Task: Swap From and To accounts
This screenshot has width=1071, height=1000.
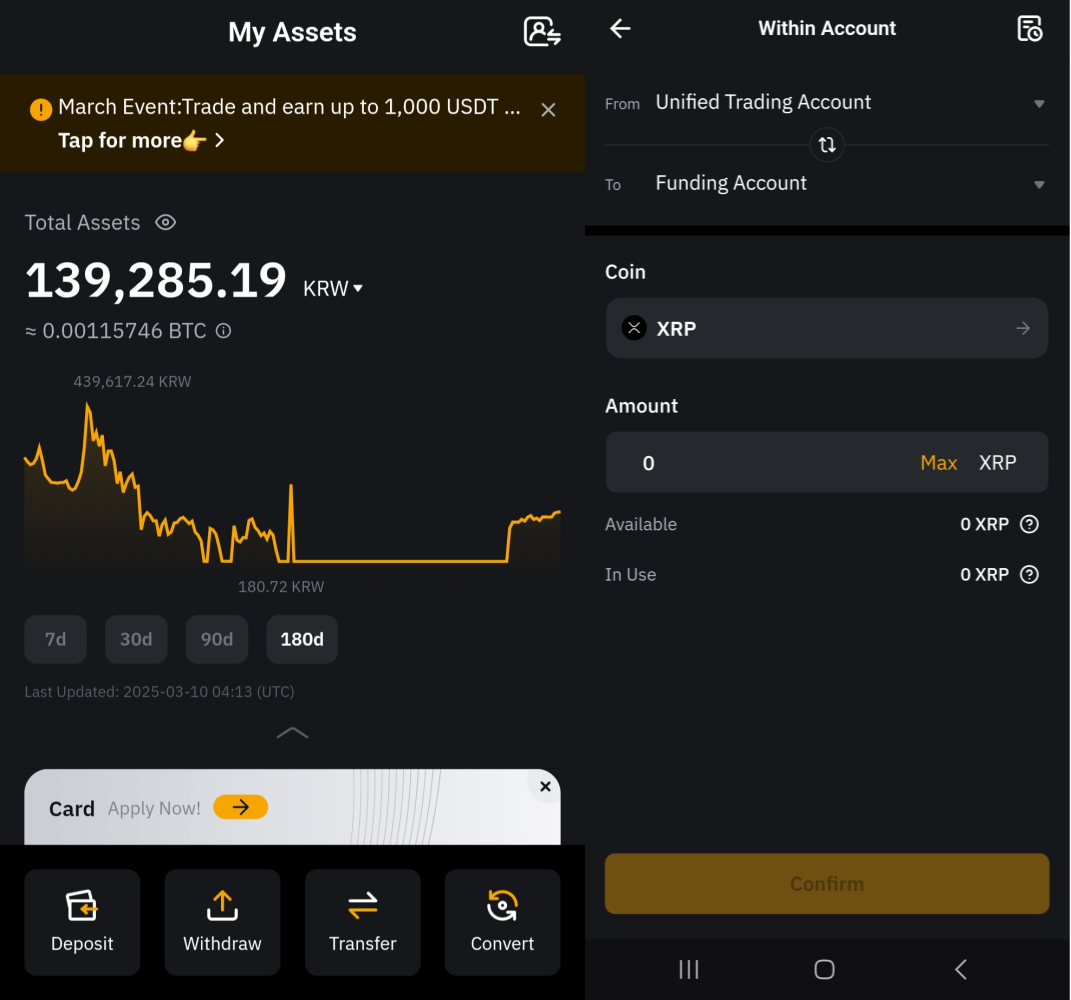Action: [x=827, y=145]
